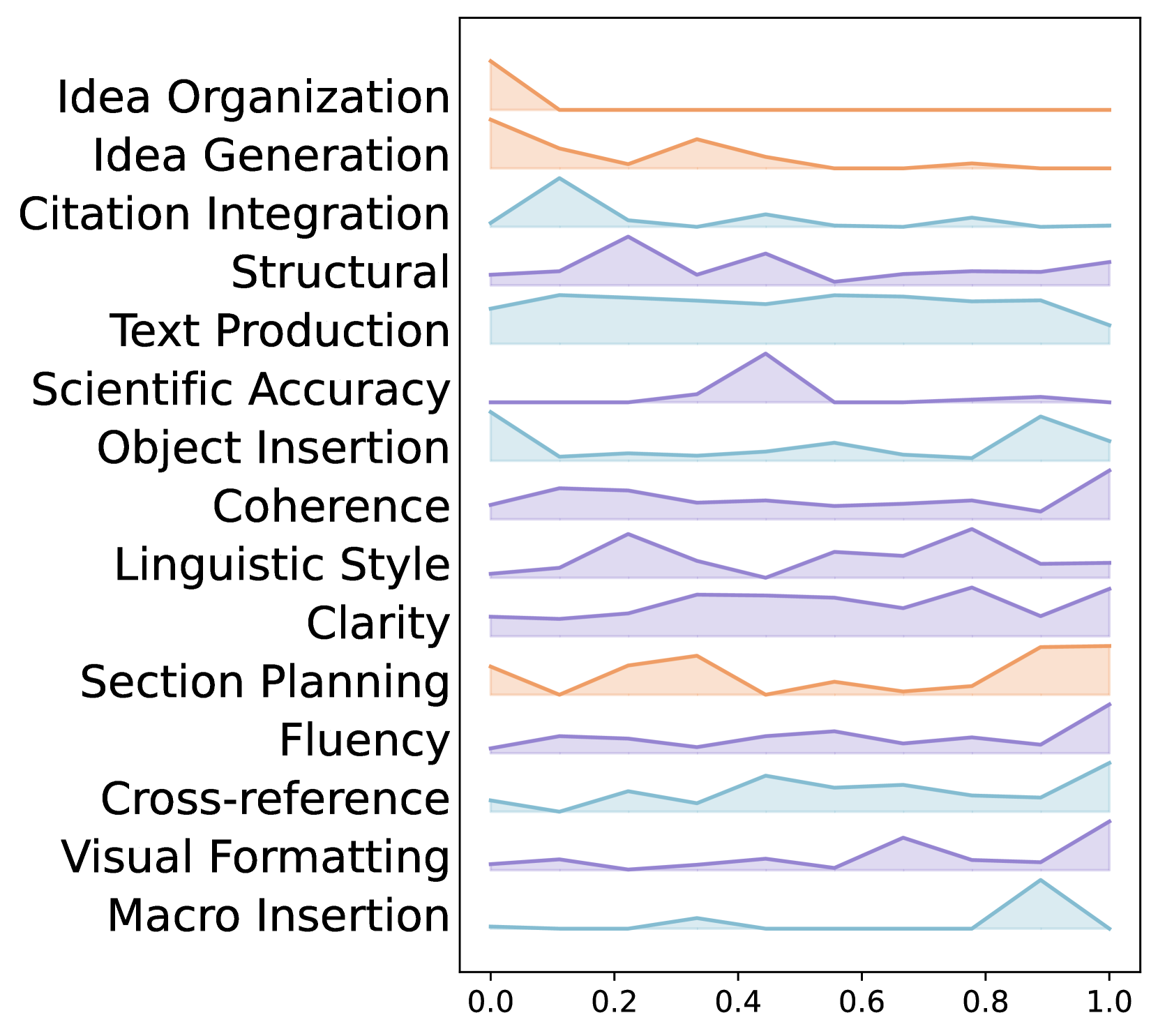Screen dimensions: 1158x1036
Task: Click the Citation Integration label
Action: click(x=234, y=213)
